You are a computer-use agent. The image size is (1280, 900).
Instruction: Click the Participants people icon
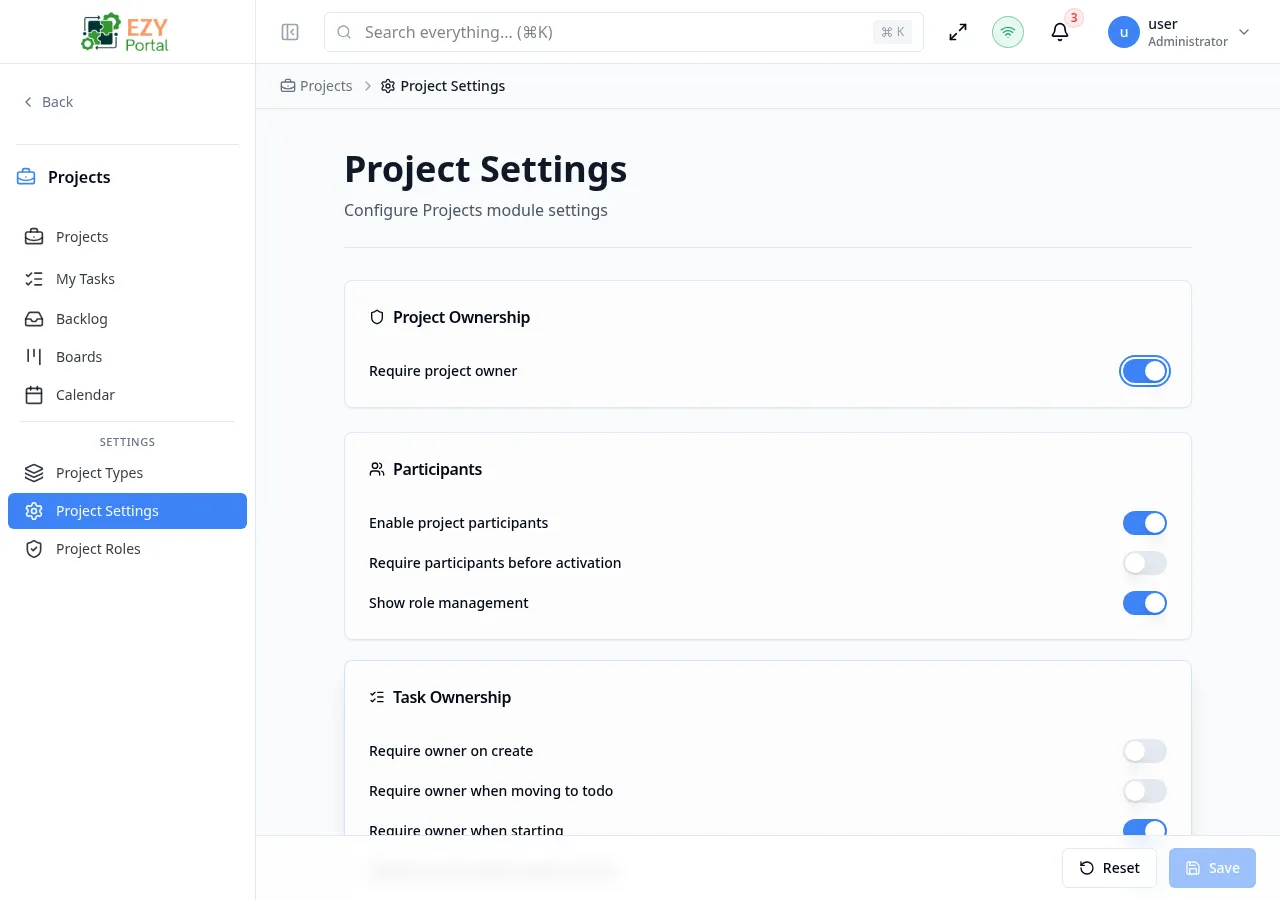(377, 469)
